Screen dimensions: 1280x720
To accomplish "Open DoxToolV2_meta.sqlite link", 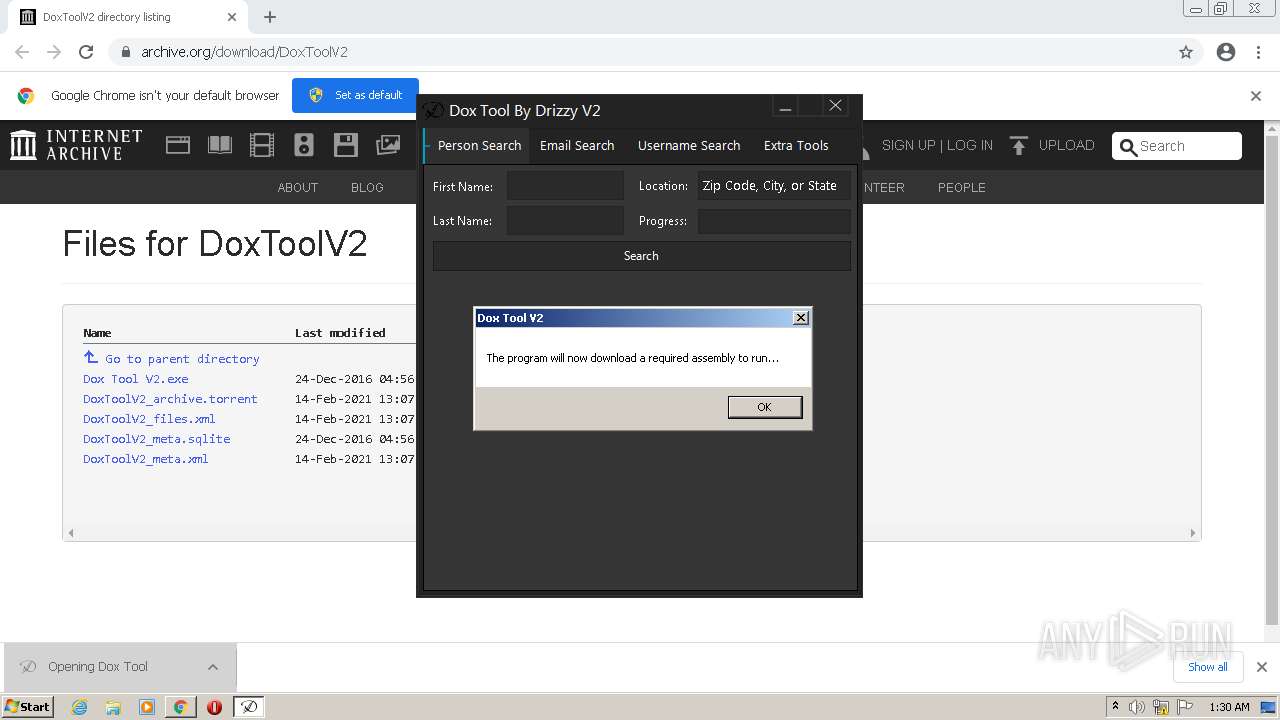I will point(157,439).
